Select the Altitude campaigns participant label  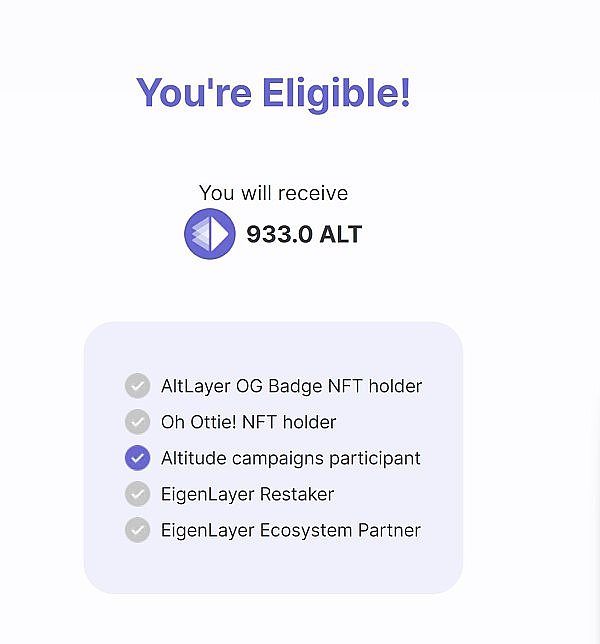[290, 458]
